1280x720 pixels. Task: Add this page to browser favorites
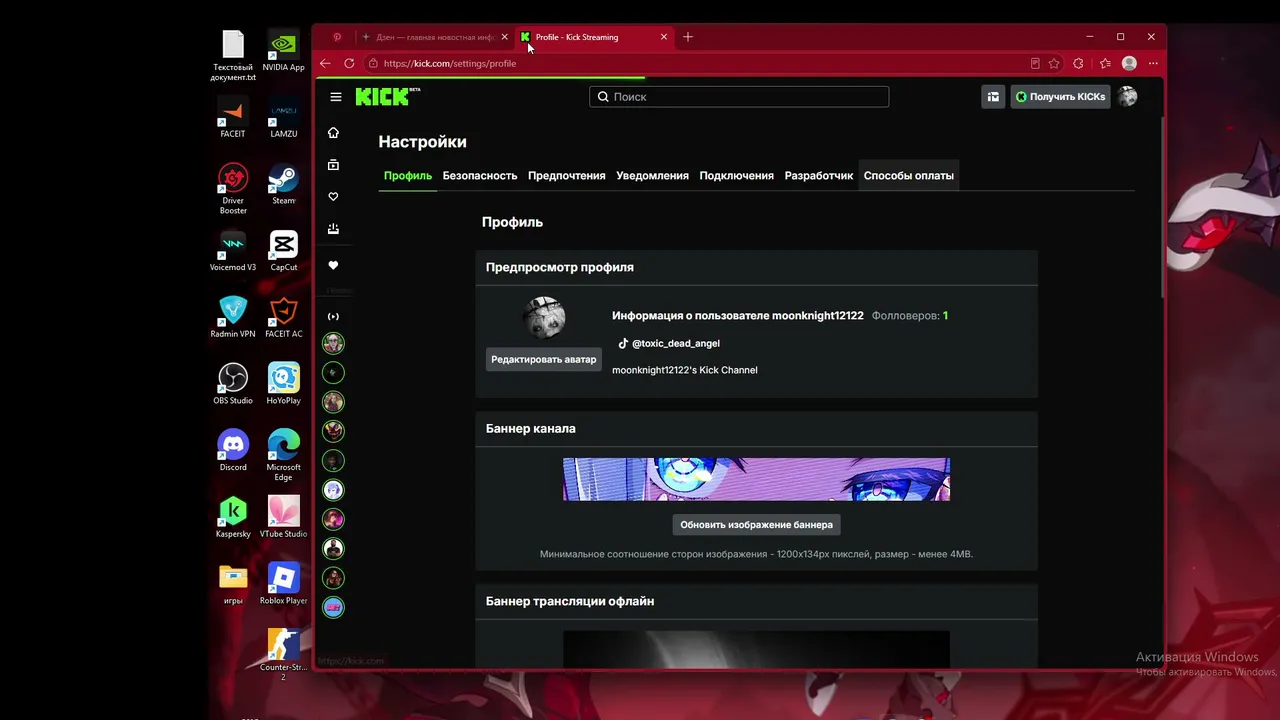tap(1054, 63)
